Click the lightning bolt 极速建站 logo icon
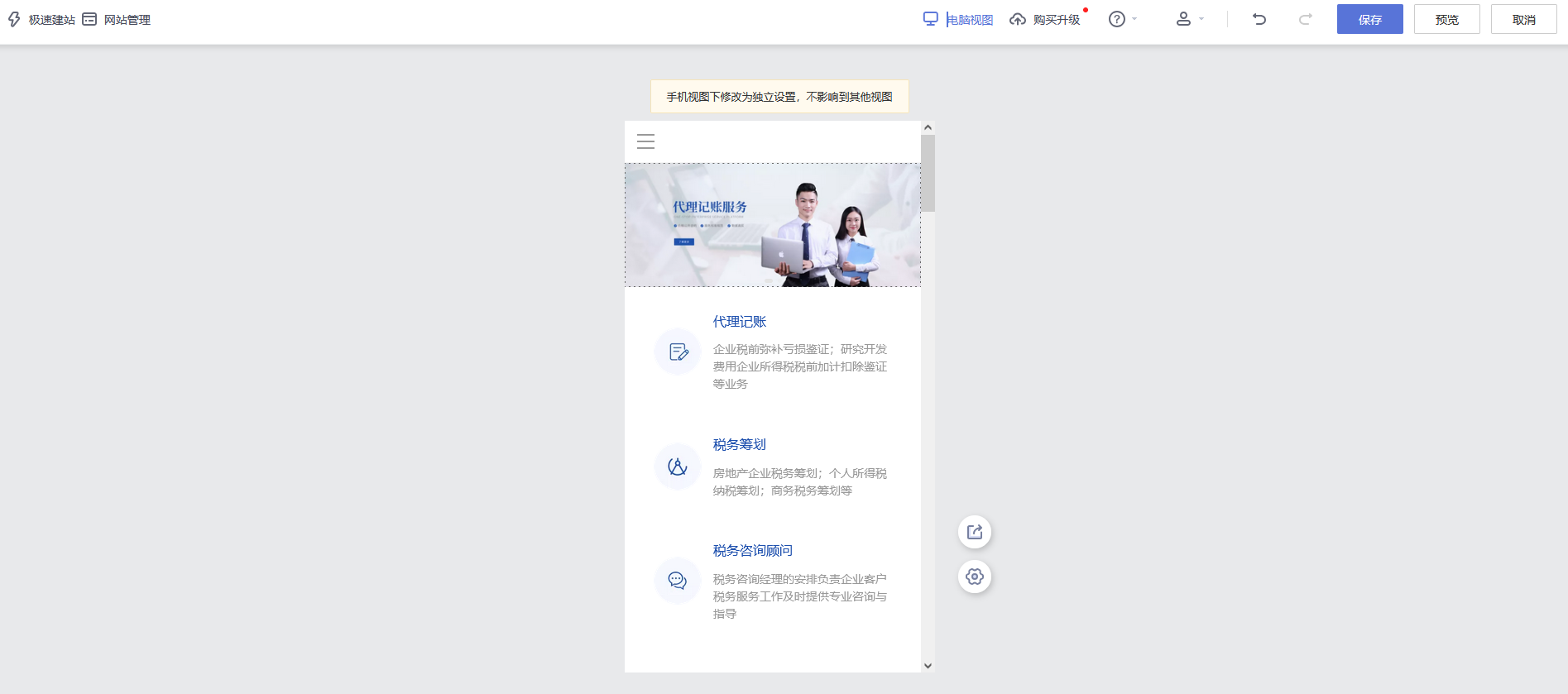This screenshot has height=694, width=1568. pos(14,19)
